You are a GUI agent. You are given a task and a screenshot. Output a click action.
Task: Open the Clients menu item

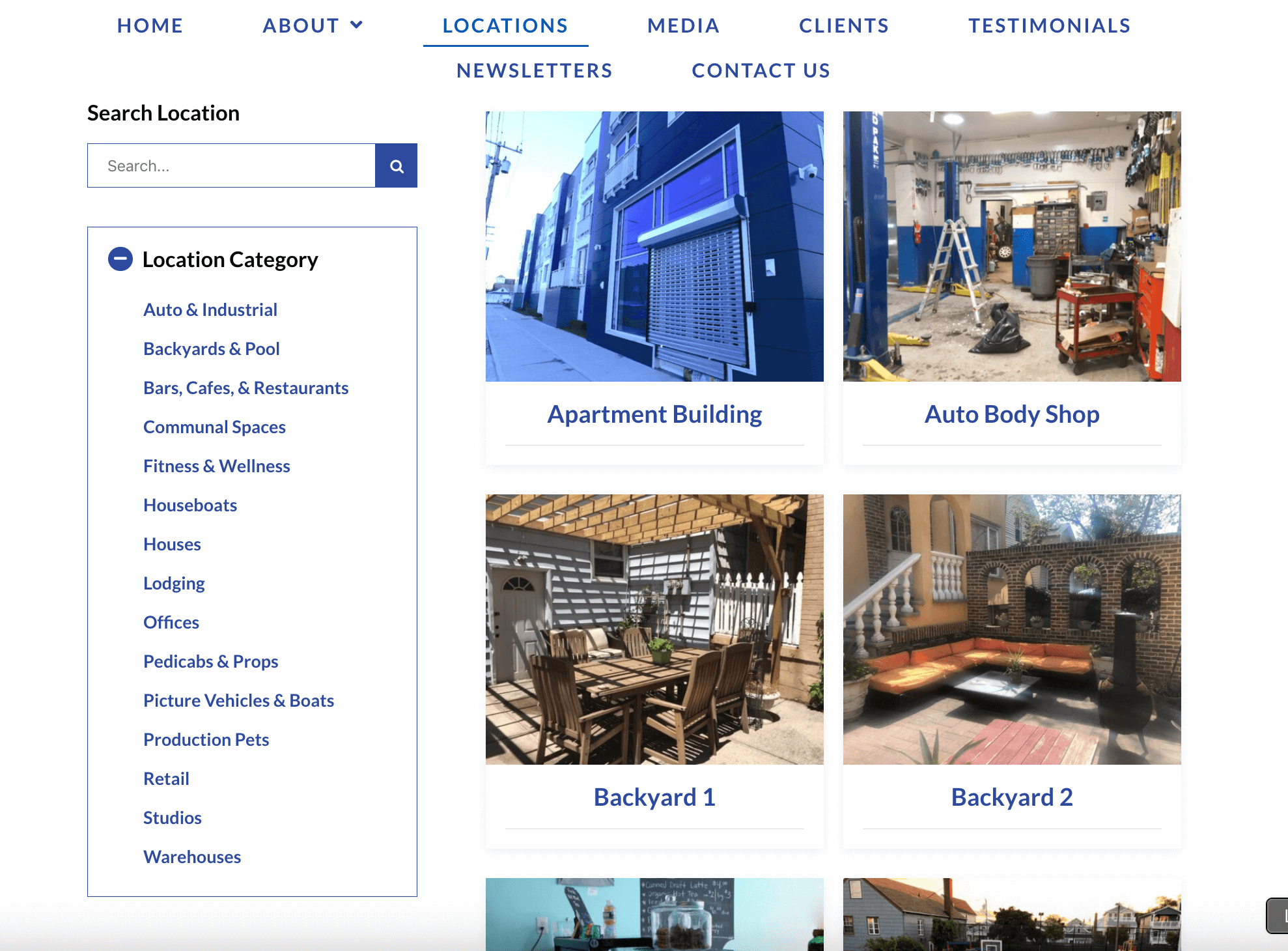tap(844, 25)
